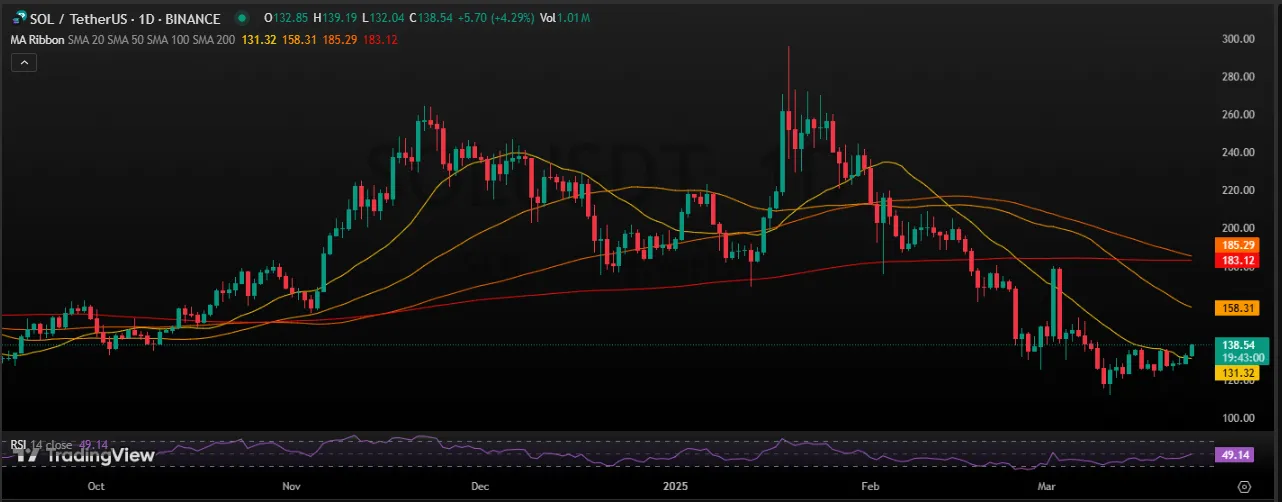Click the 183.12 red price label
This screenshot has width=1282, height=502.
(1231, 260)
